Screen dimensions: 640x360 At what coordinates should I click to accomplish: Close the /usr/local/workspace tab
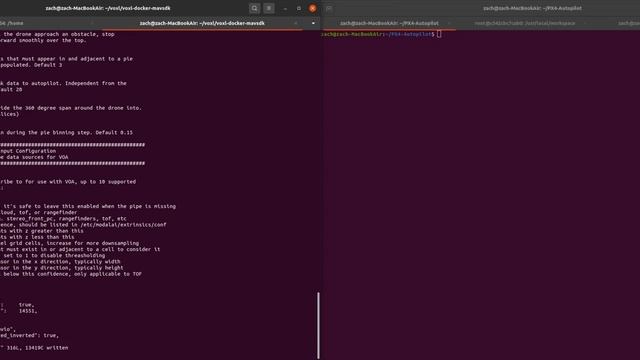click(584, 23)
